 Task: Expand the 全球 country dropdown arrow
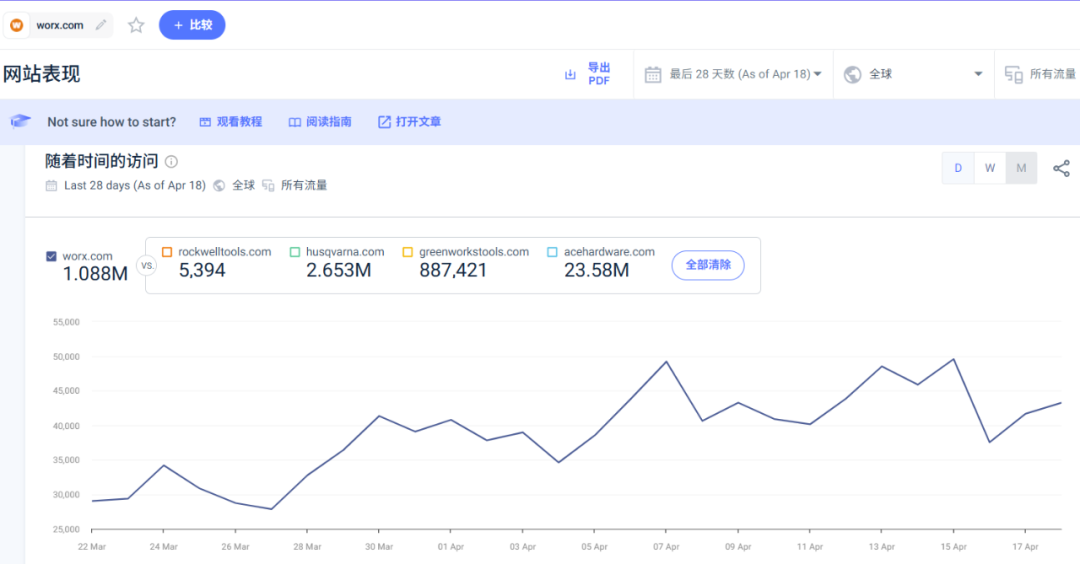(x=978, y=74)
